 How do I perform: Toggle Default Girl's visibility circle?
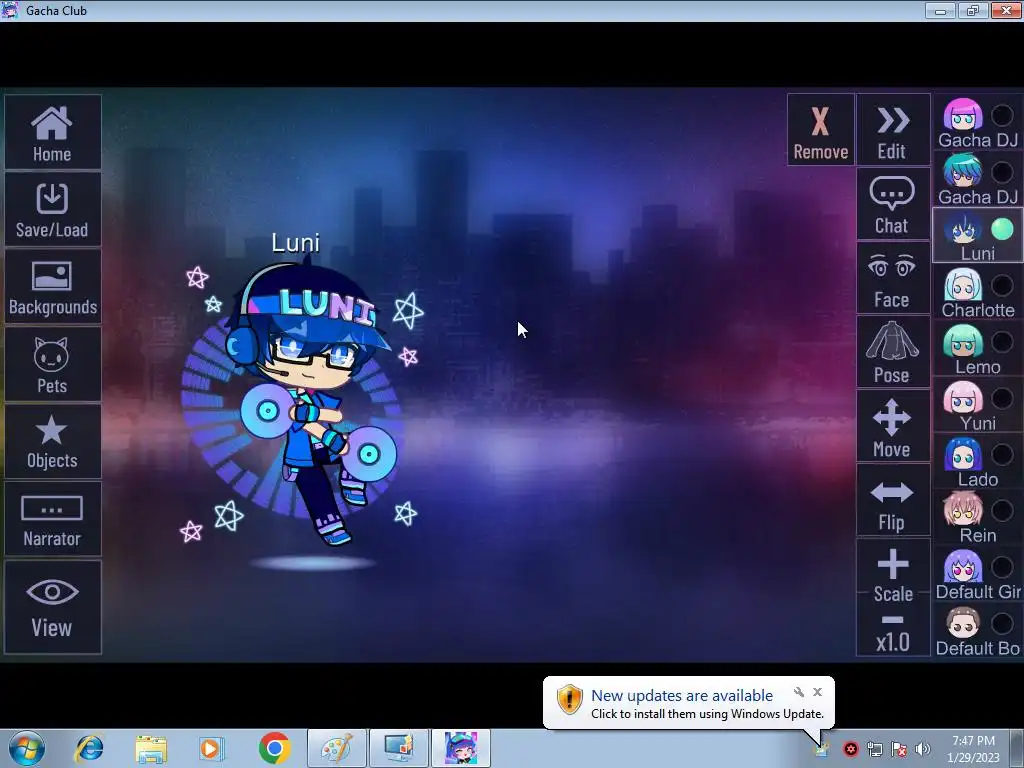pos(1002,567)
